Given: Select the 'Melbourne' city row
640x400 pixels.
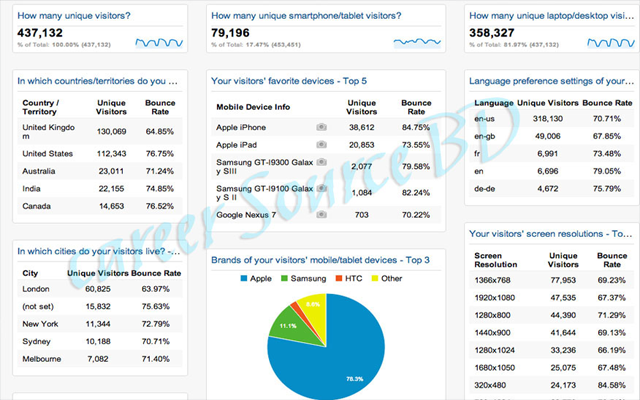Looking at the screenshot, I should pos(100,359).
